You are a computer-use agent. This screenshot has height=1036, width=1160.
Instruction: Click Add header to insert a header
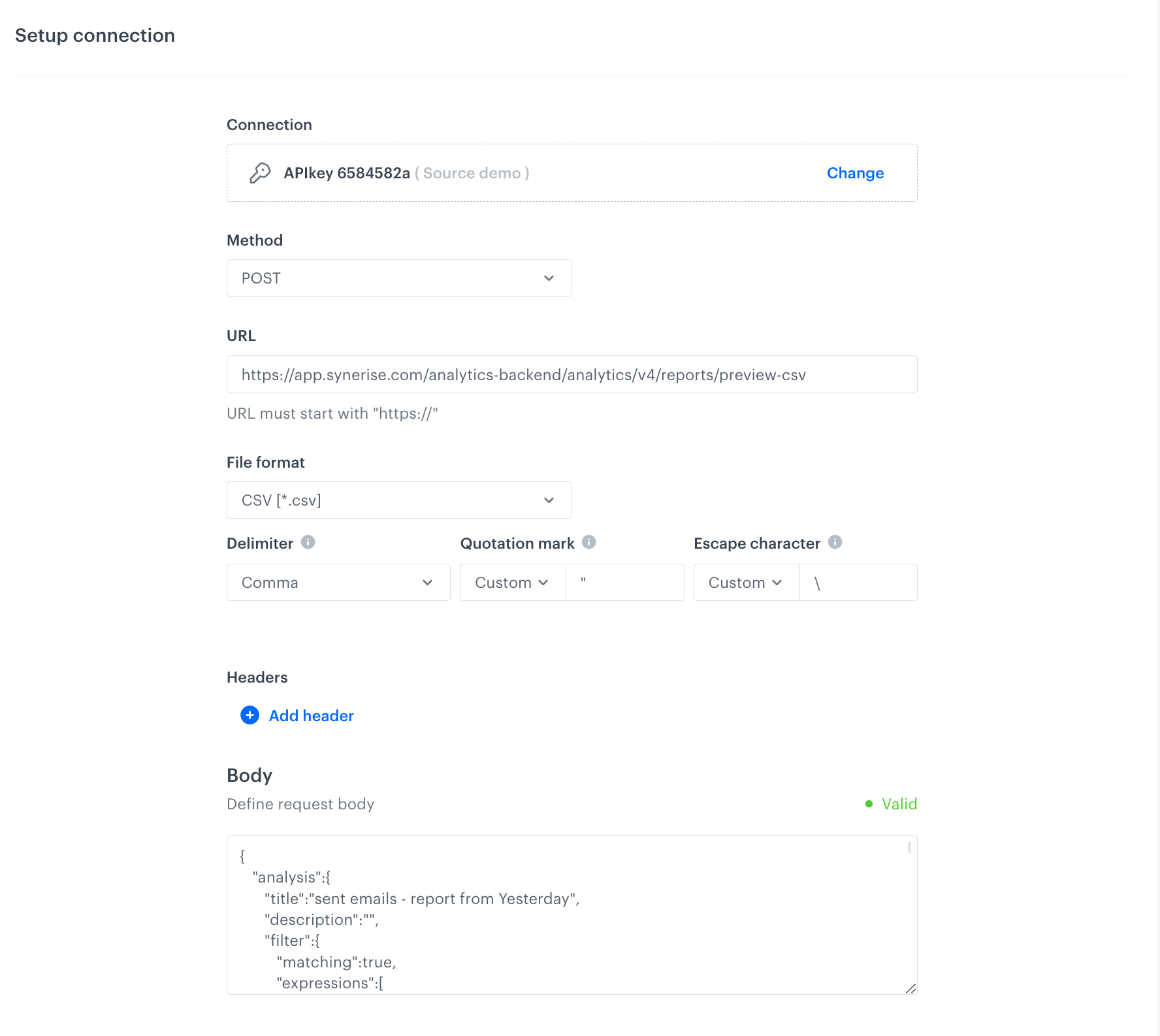coord(310,715)
